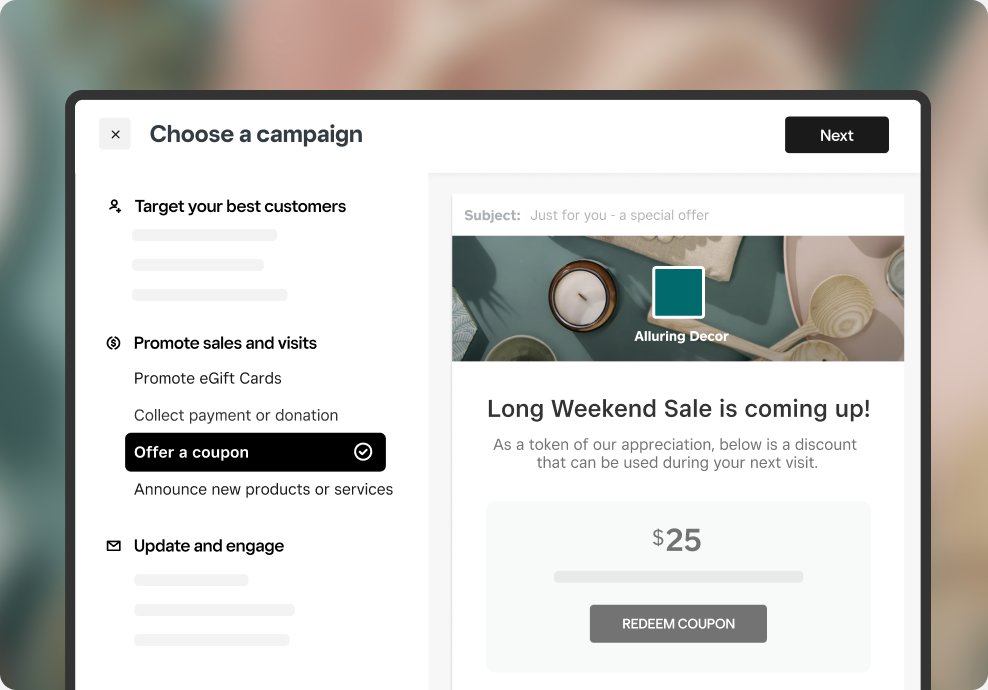Select Promote eGift Cards campaign
This screenshot has width=988, height=690.
(207, 378)
